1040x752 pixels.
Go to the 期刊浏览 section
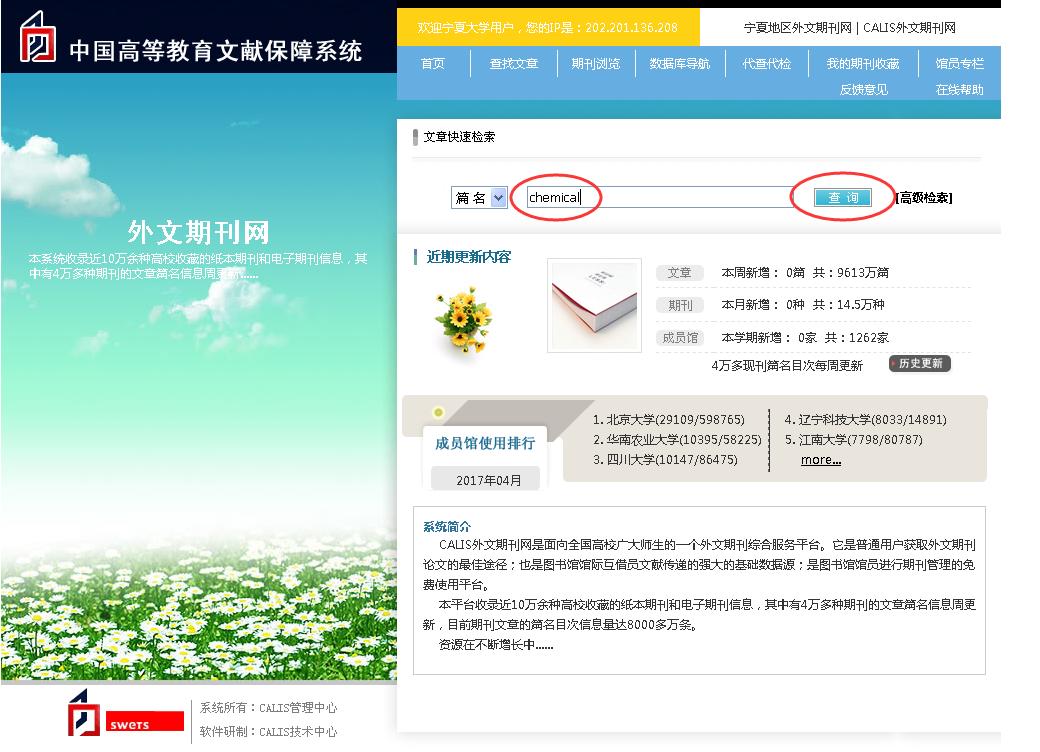tap(596, 64)
